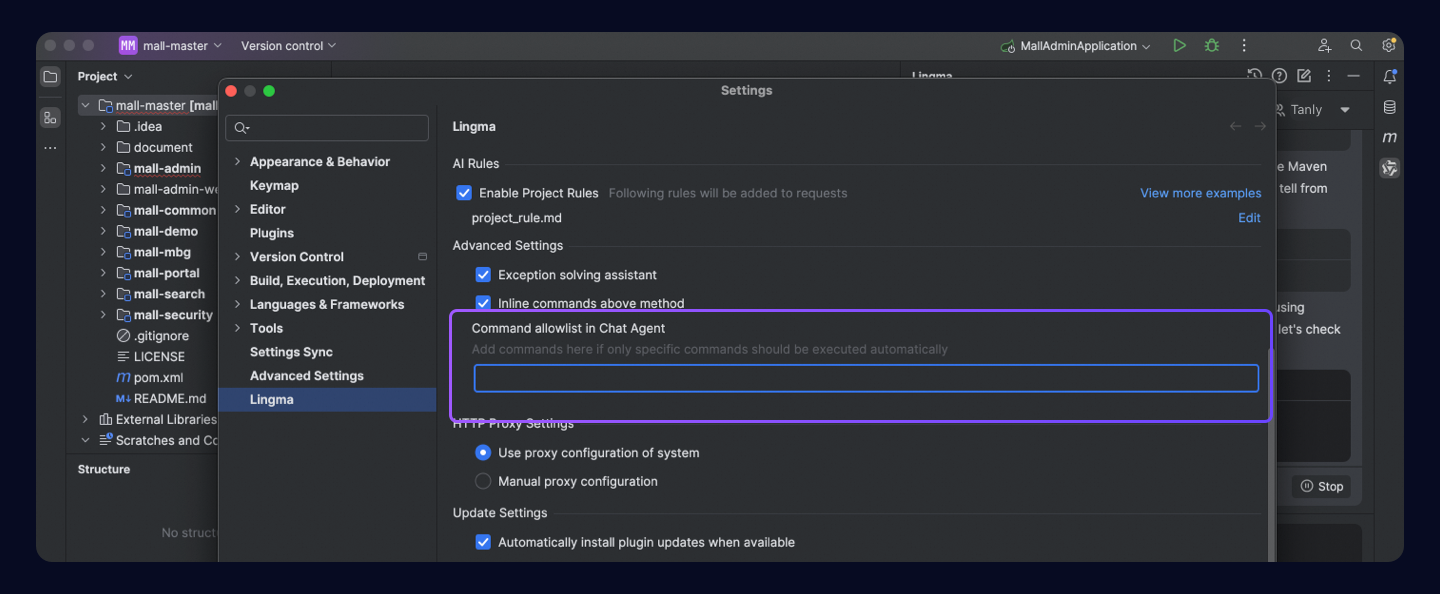Open the Structure tool window icon
This screenshot has width=1440, height=594.
[50, 118]
